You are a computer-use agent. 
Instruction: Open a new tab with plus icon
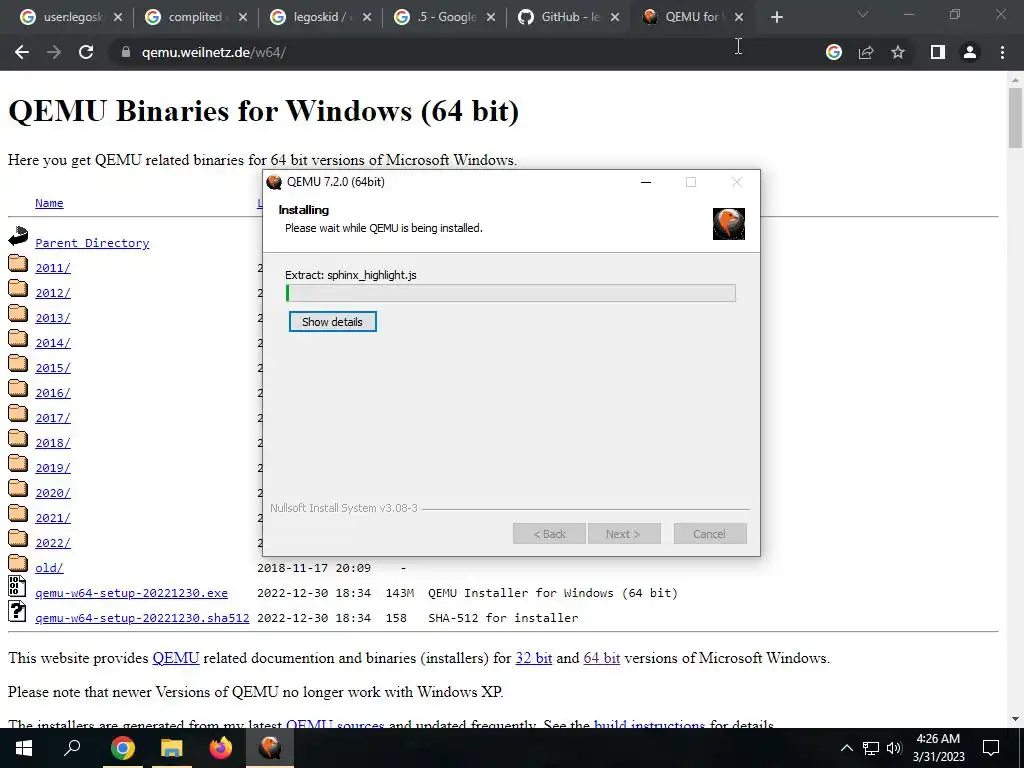coord(776,17)
